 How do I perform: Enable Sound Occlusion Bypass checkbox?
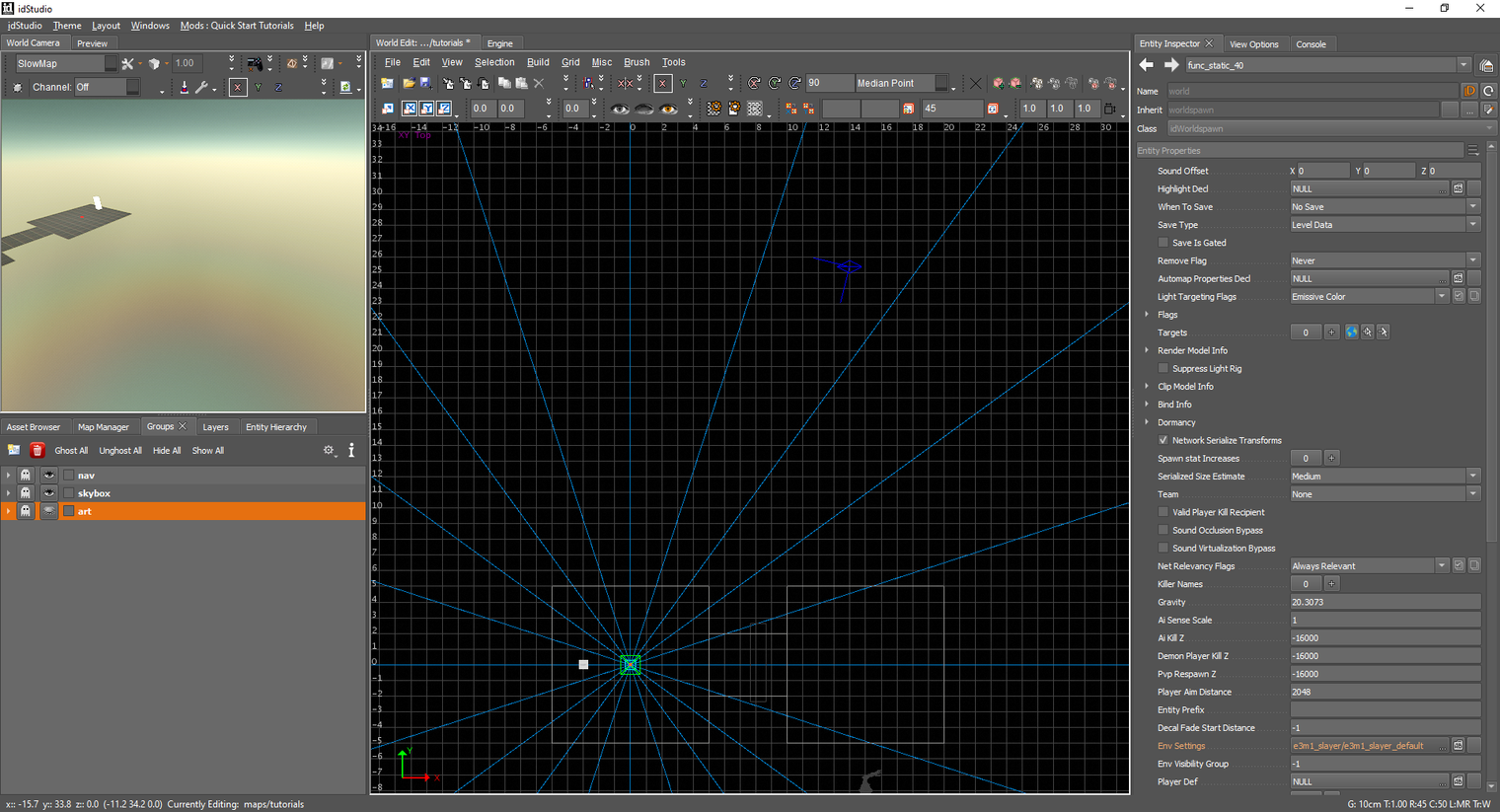click(1163, 530)
